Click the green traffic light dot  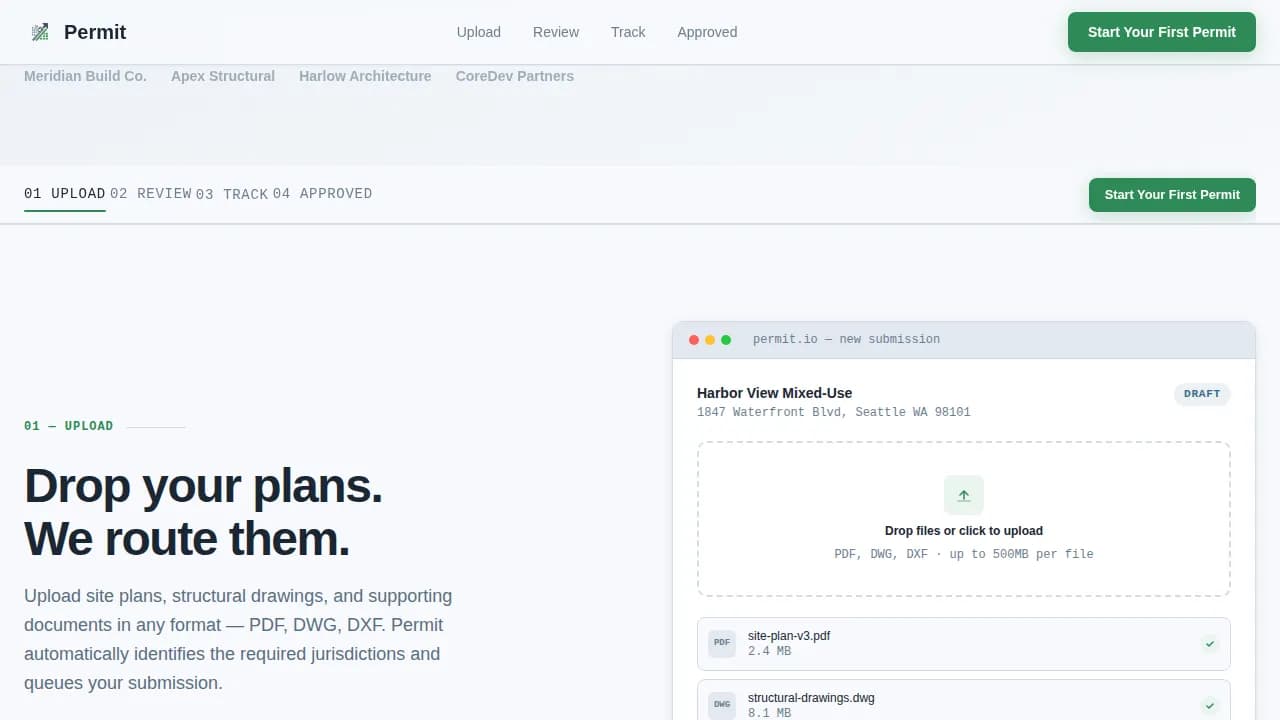(726, 339)
